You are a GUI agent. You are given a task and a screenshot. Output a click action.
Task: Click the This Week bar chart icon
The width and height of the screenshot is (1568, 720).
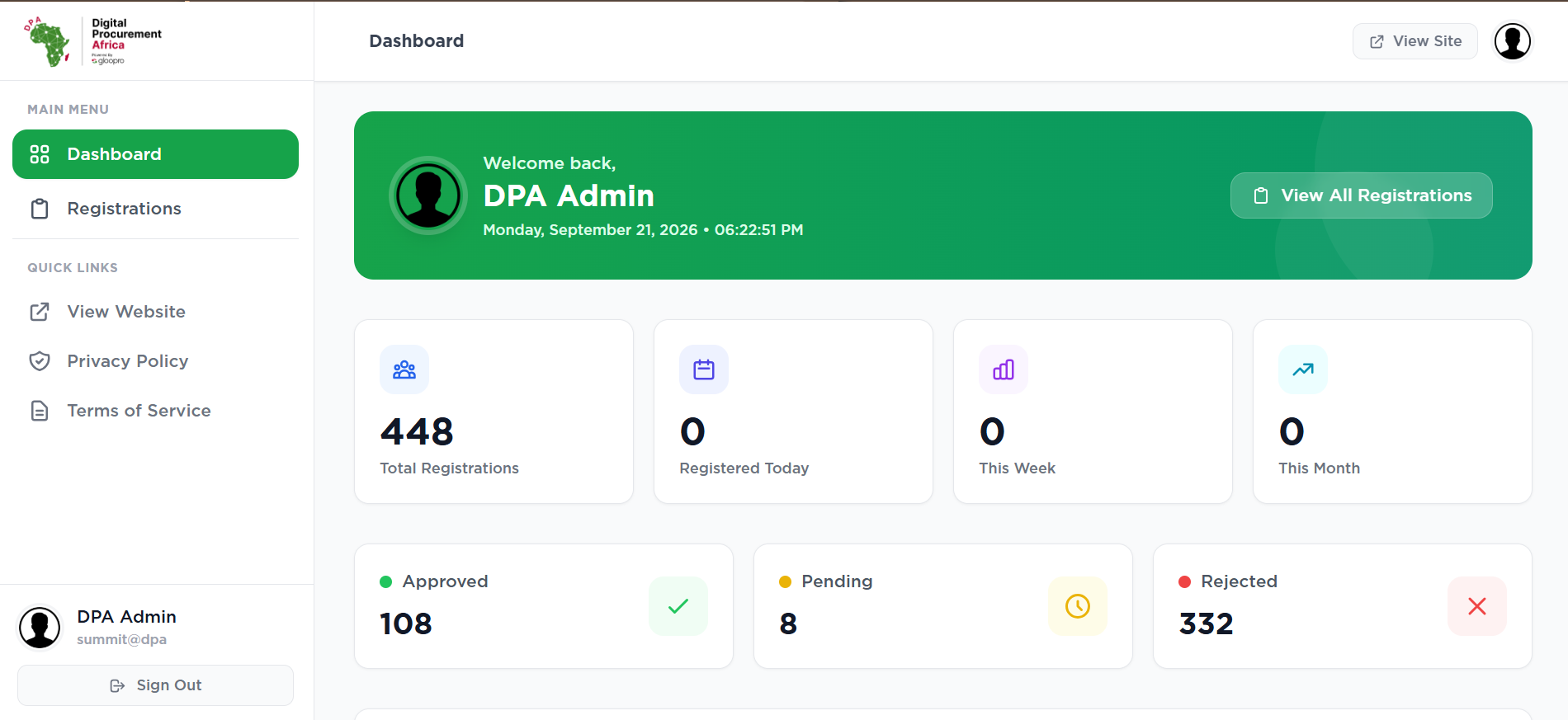1004,369
